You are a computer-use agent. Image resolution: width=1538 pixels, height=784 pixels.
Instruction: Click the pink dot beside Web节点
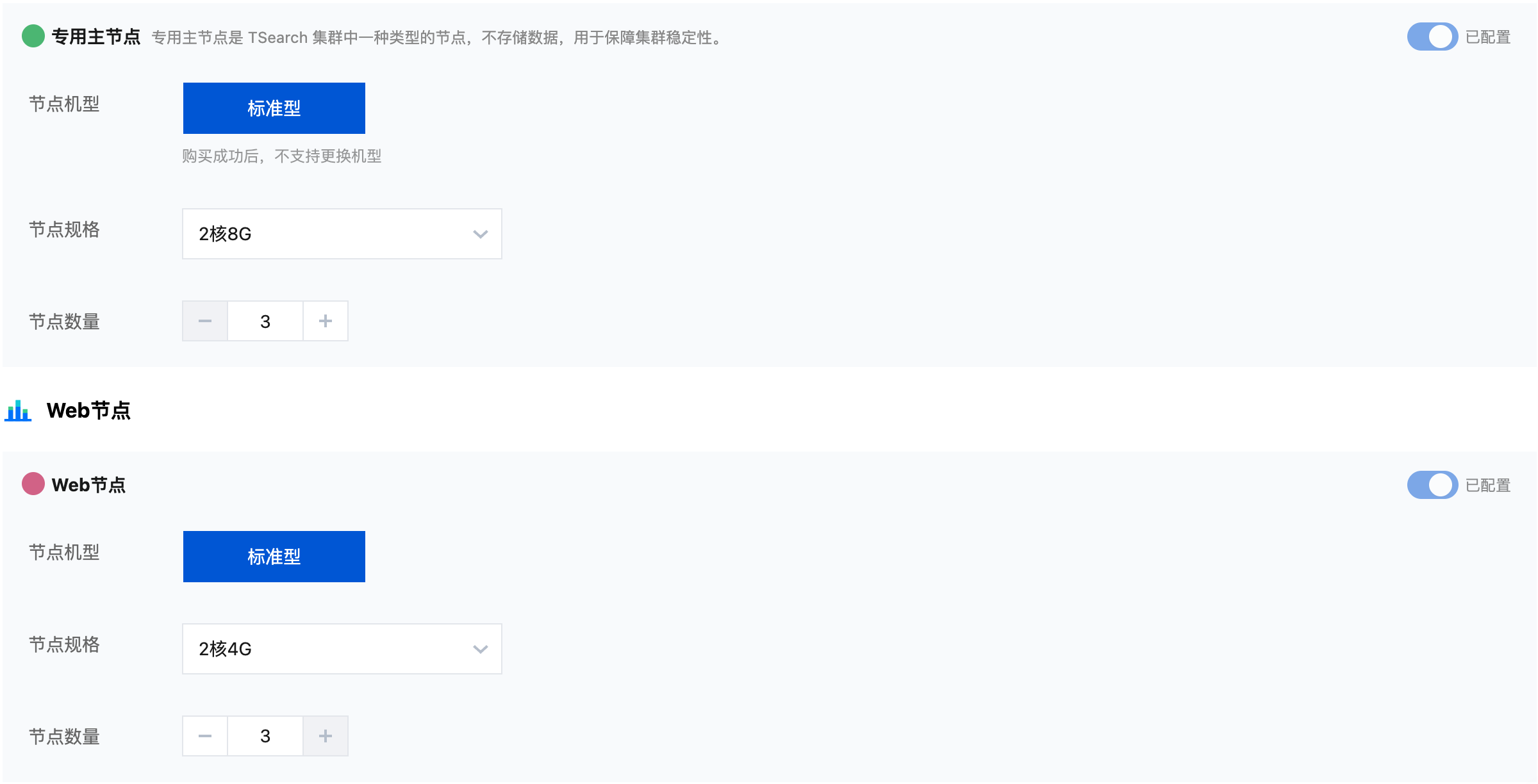(33, 484)
